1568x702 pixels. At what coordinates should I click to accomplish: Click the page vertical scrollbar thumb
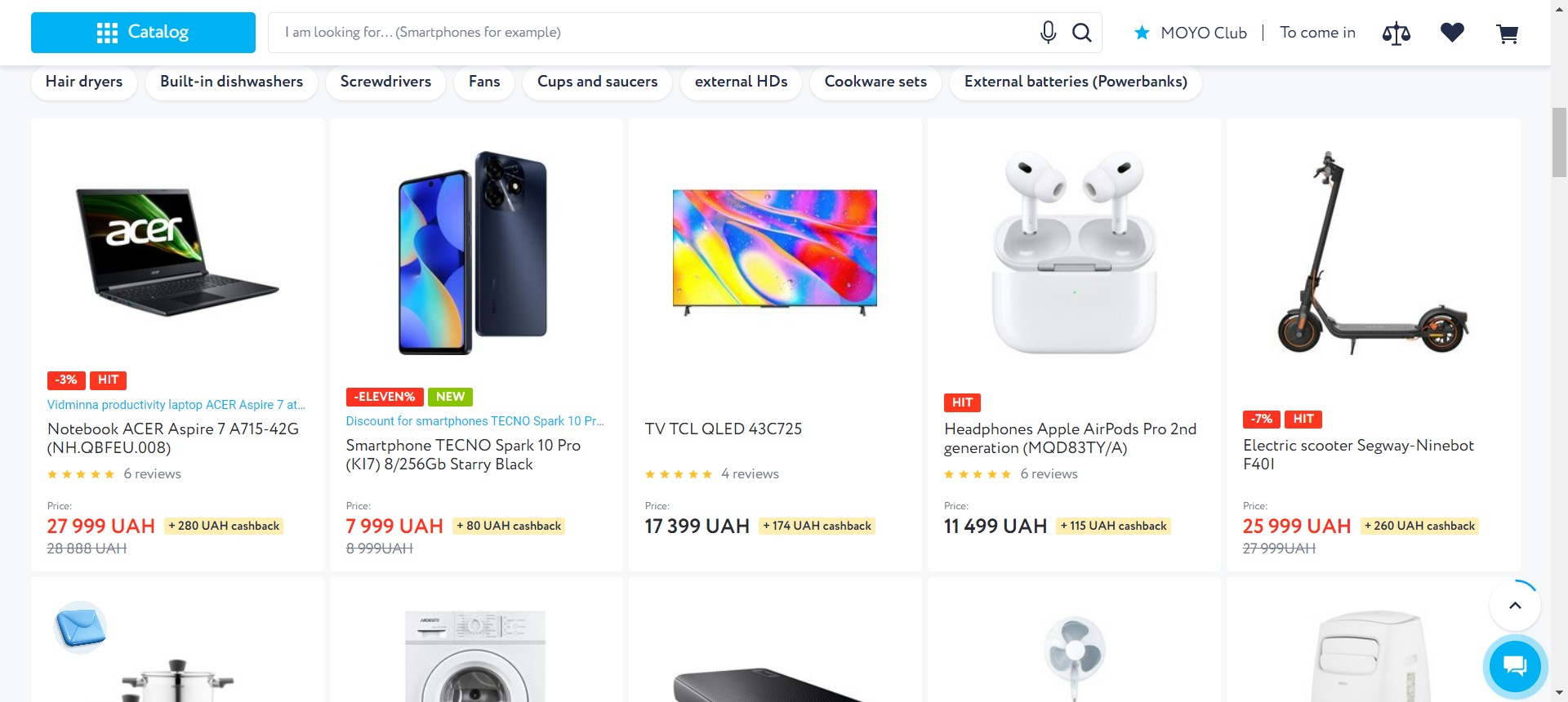coord(1559,142)
